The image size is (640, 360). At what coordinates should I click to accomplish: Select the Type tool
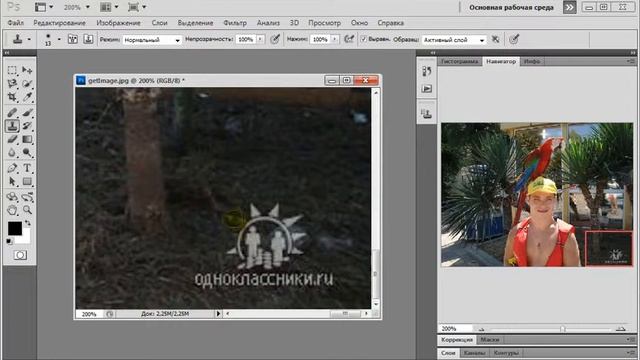pos(27,168)
